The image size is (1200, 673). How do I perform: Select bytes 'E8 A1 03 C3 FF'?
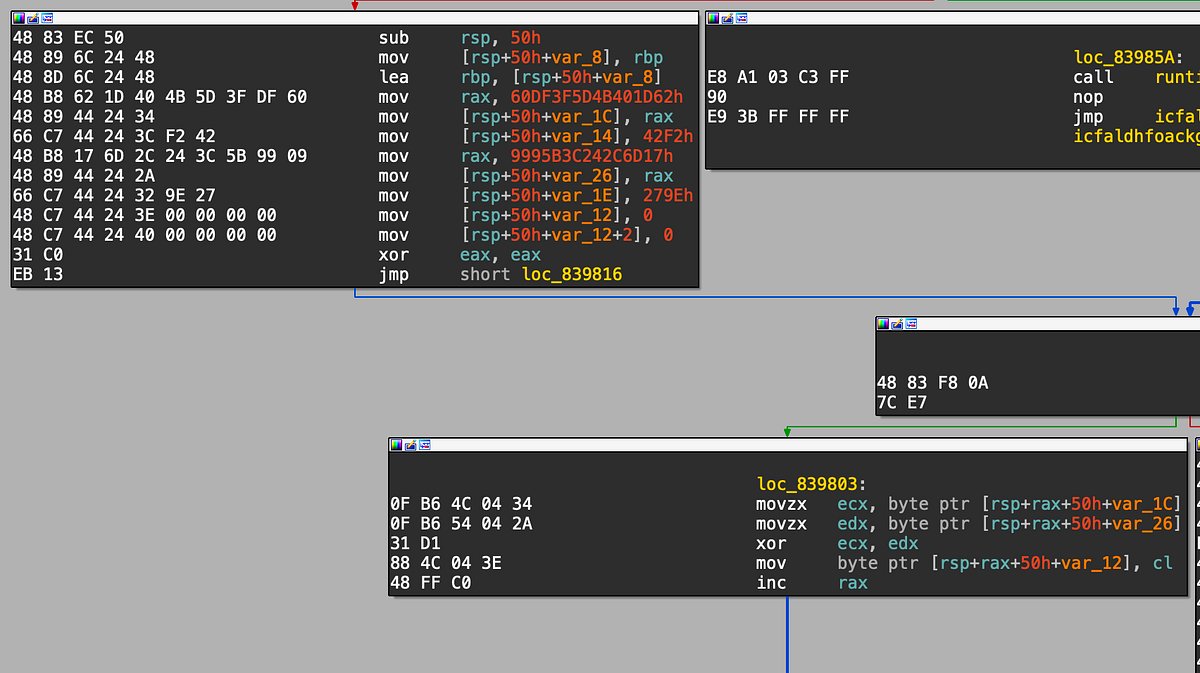pyautogui.click(x=778, y=77)
